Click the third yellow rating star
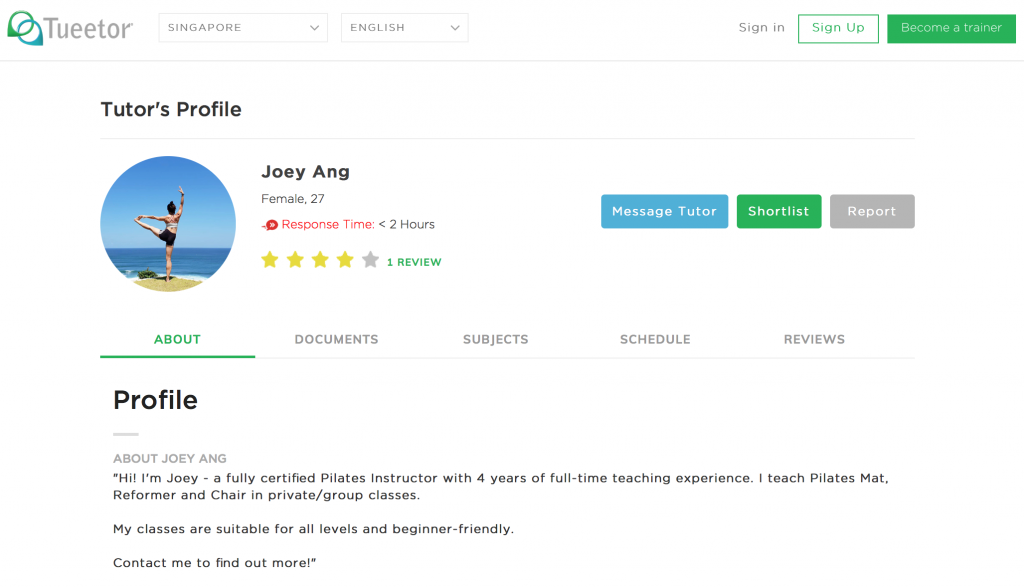This screenshot has width=1024, height=587. tap(320, 260)
